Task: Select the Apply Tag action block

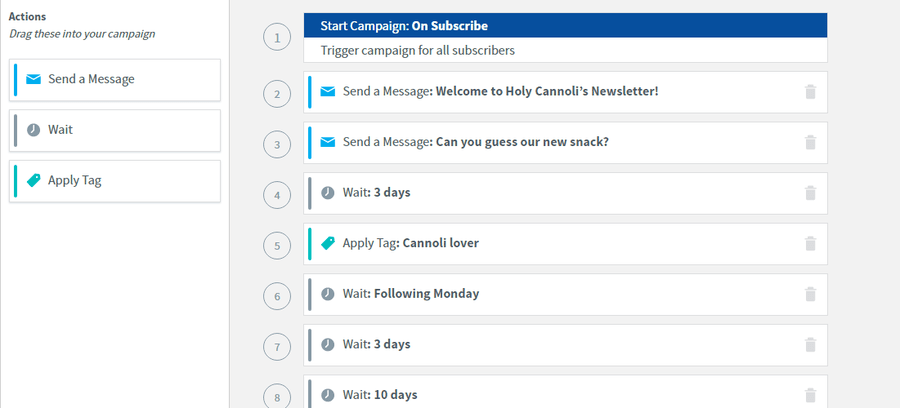Action: 115,181
